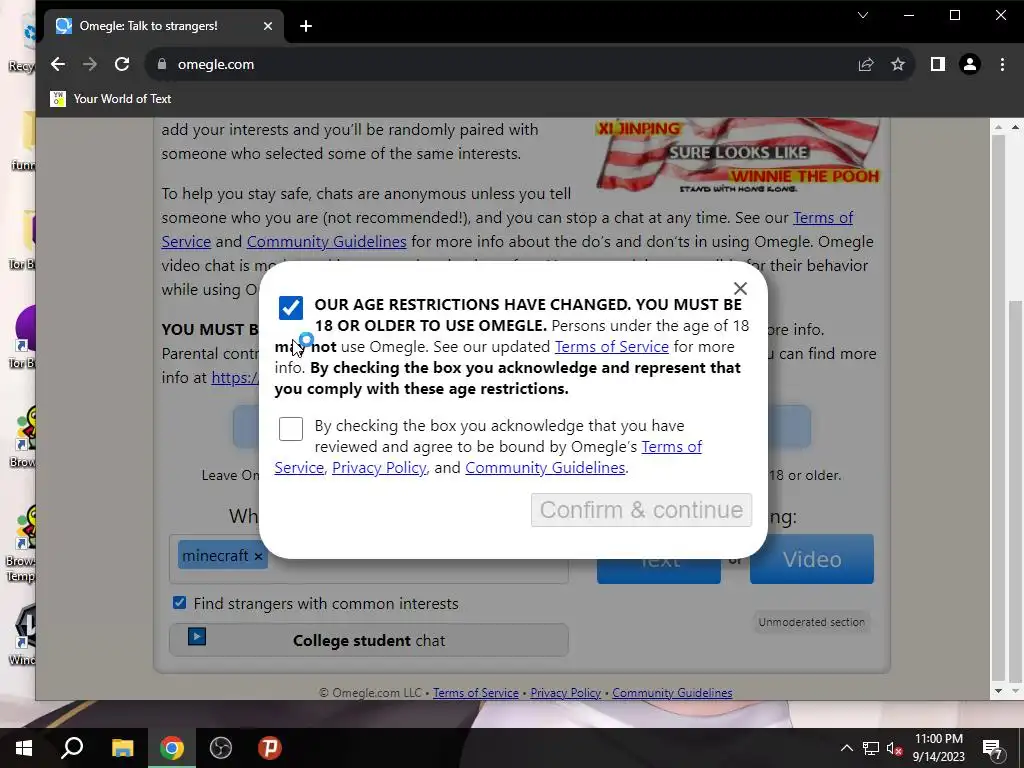Image resolution: width=1024 pixels, height=768 pixels.
Task: Toggle Find strangers with common interests
Action: point(180,603)
